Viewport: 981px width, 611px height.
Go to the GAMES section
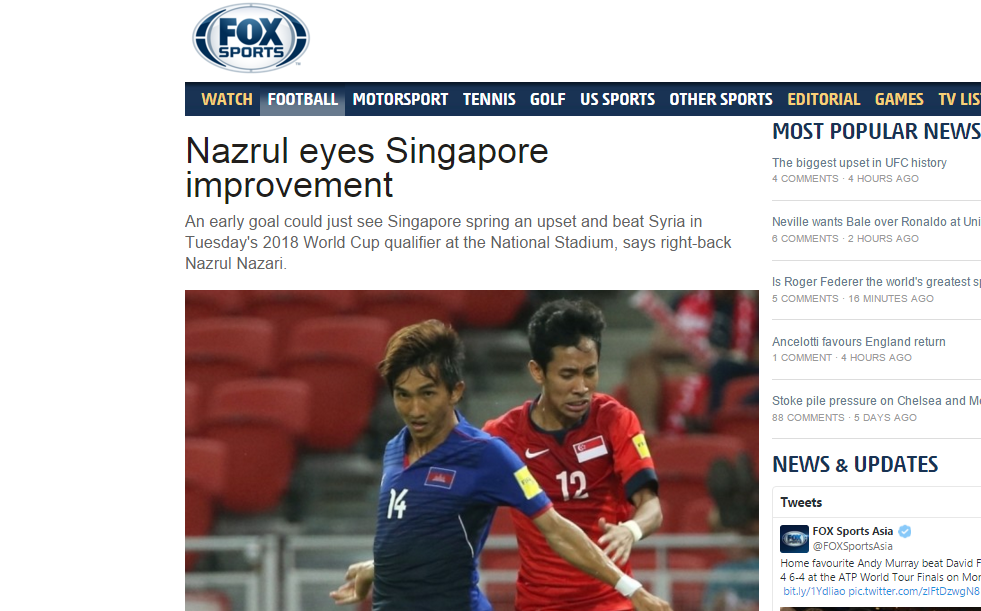899,99
